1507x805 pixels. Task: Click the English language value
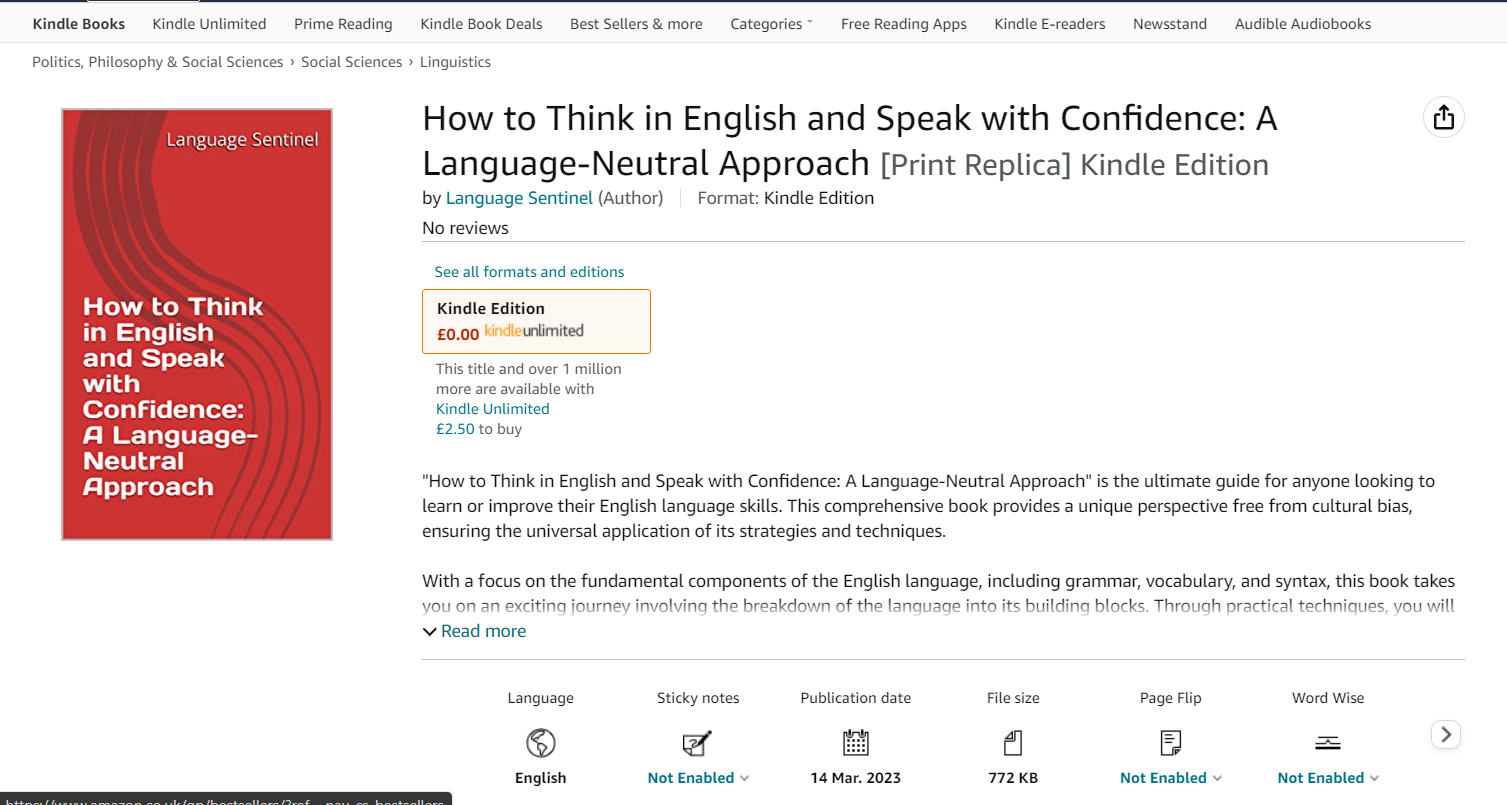(x=541, y=778)
